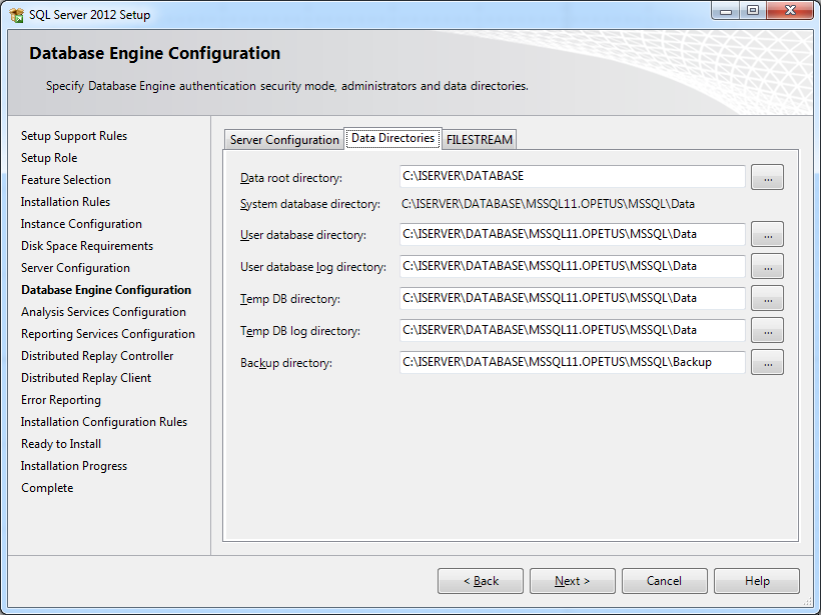Click the Database Engine Configuration sidebar step

coord(106,290)
